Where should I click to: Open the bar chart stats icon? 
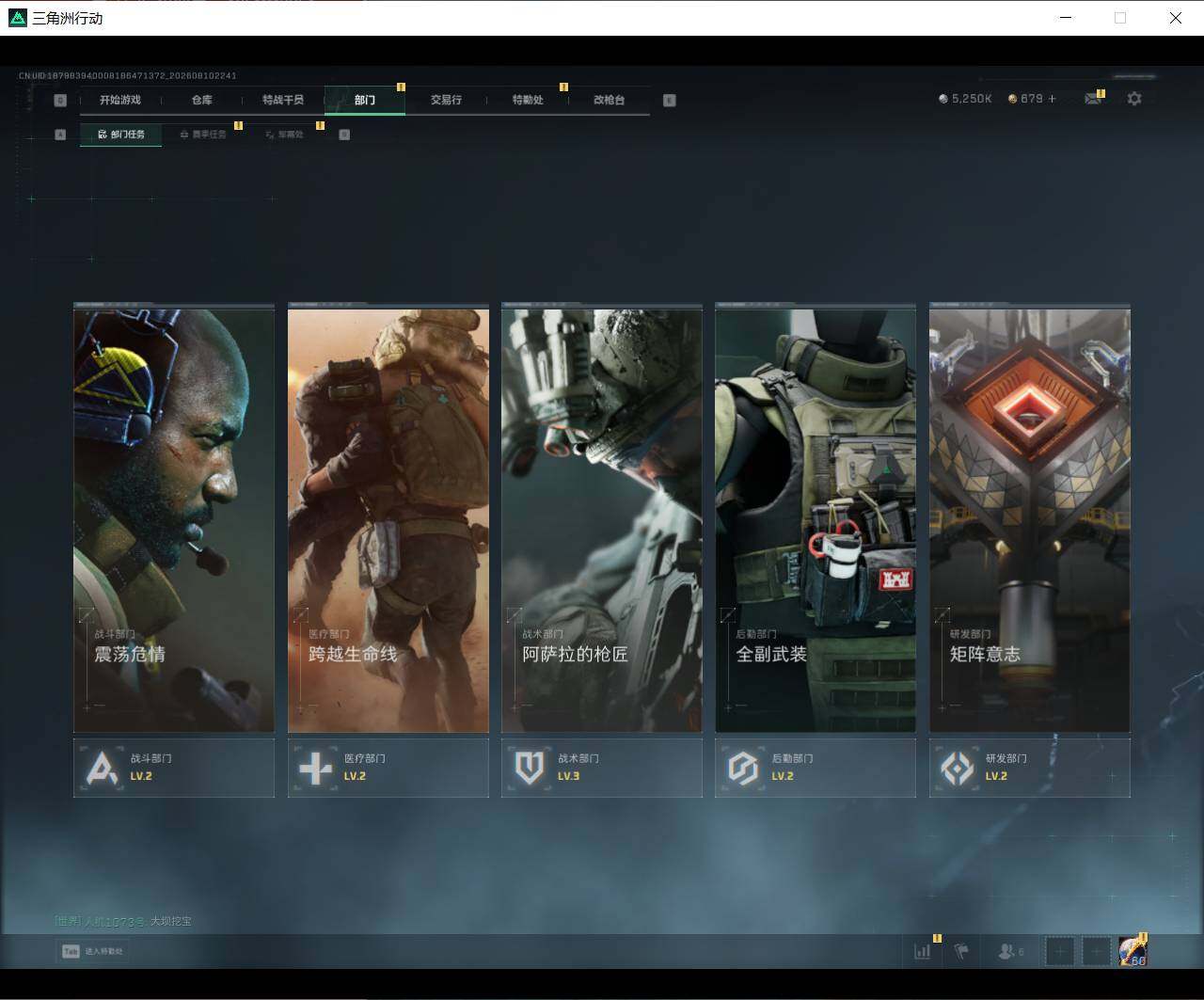923,951
